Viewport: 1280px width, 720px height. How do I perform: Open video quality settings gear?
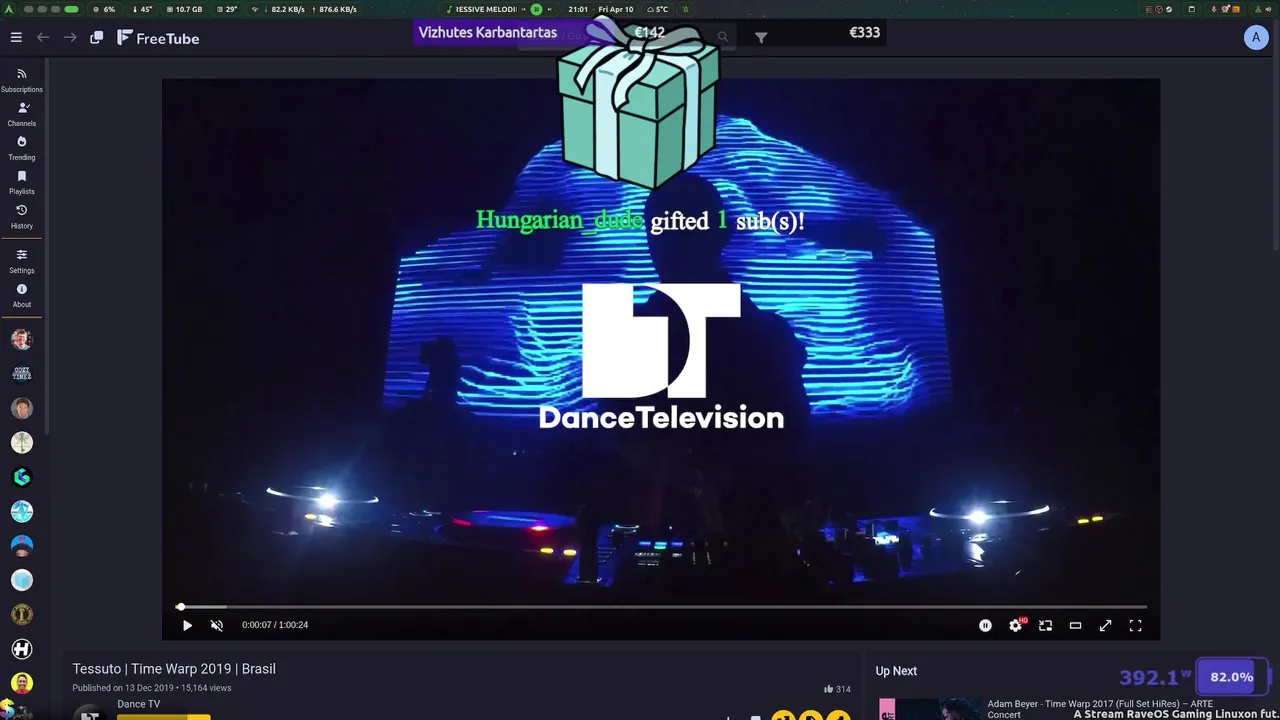click(x=1016, y=625)
